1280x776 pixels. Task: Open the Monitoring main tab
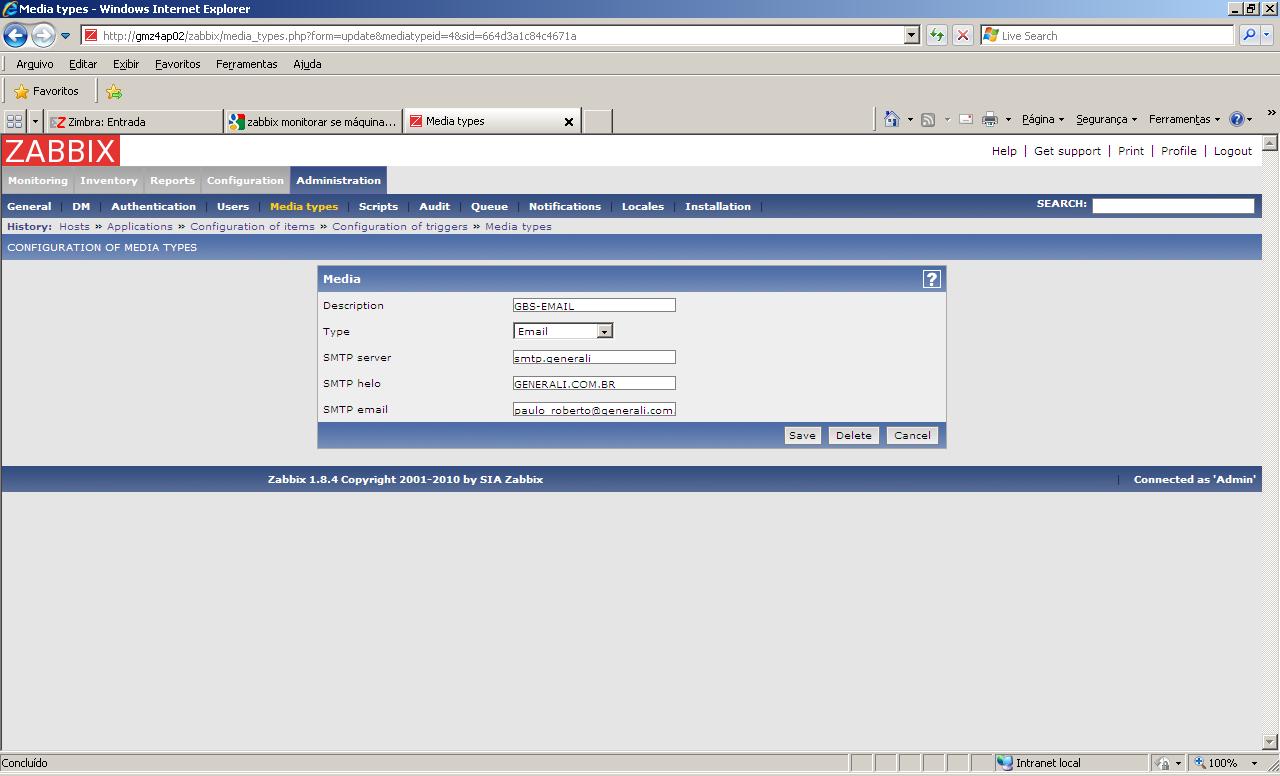[x=38, y=181]
